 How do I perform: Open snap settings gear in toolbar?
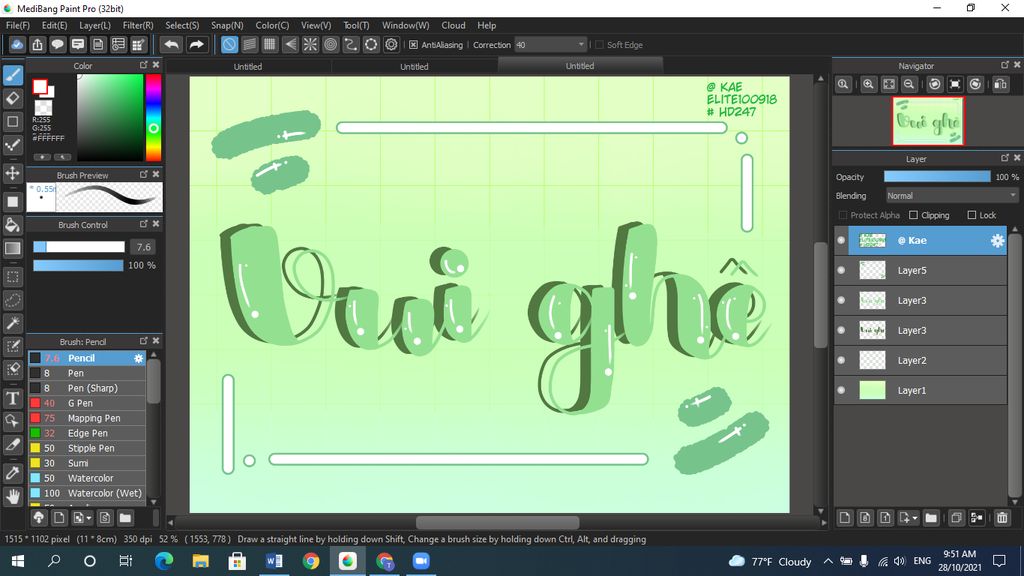(391, 44)
